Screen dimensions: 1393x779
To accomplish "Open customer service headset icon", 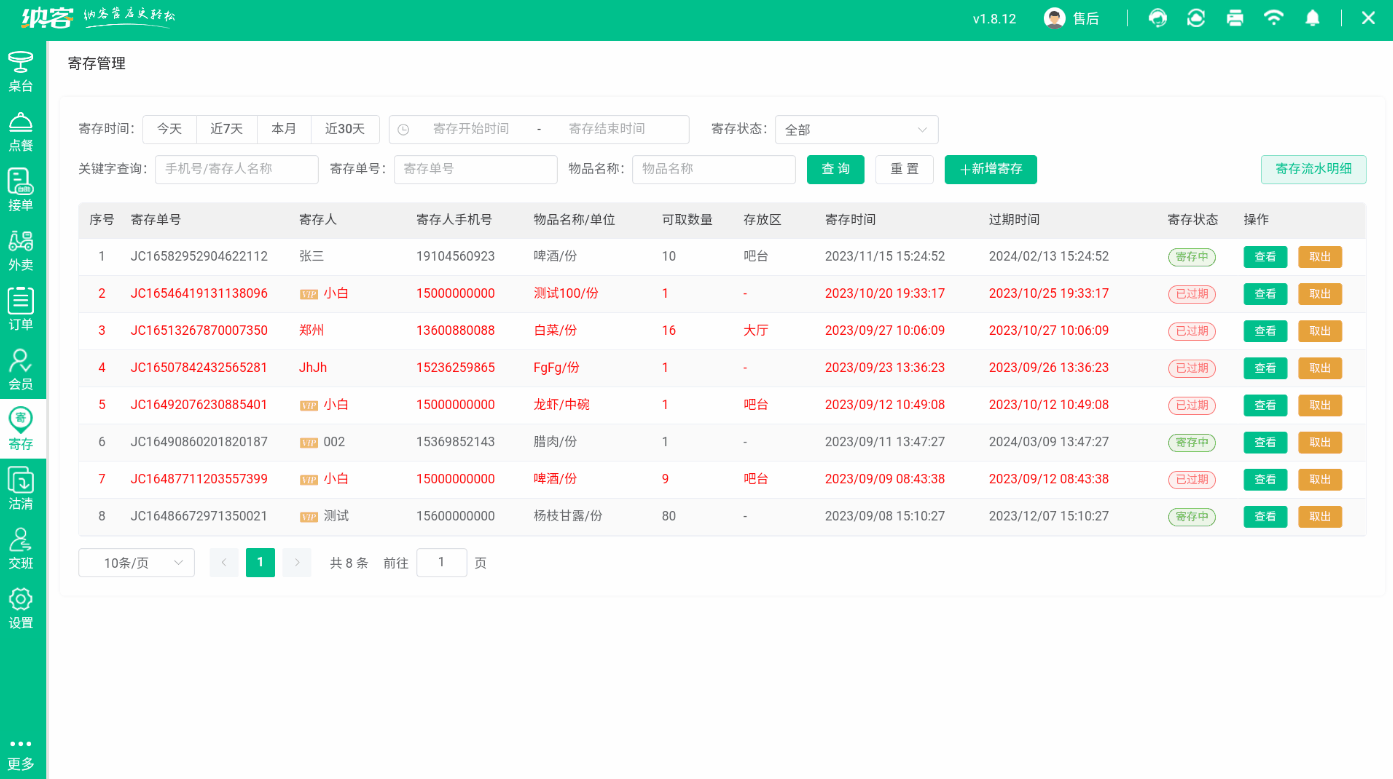I will coord(1157,18).
